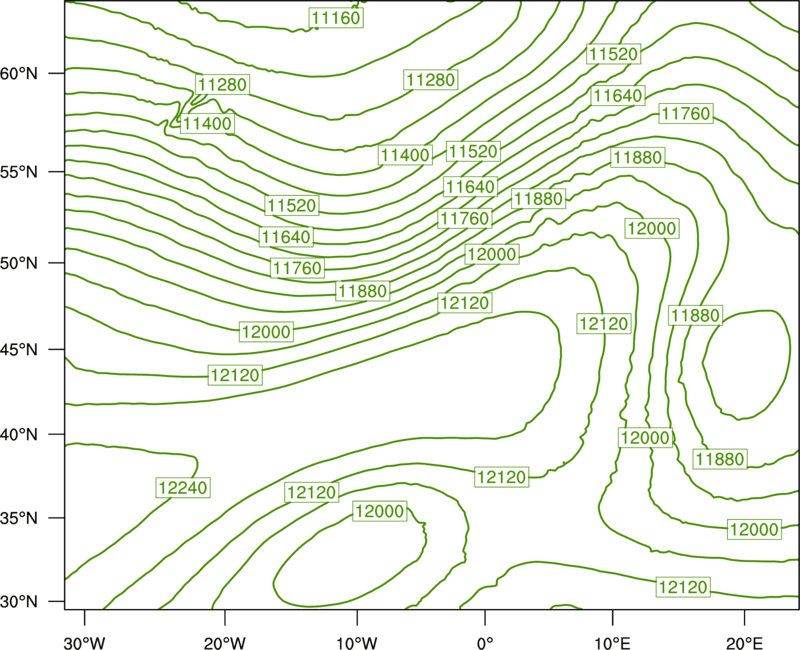Select the 35°N latitude tick label
800x650 pixels.
click(19, 518)
